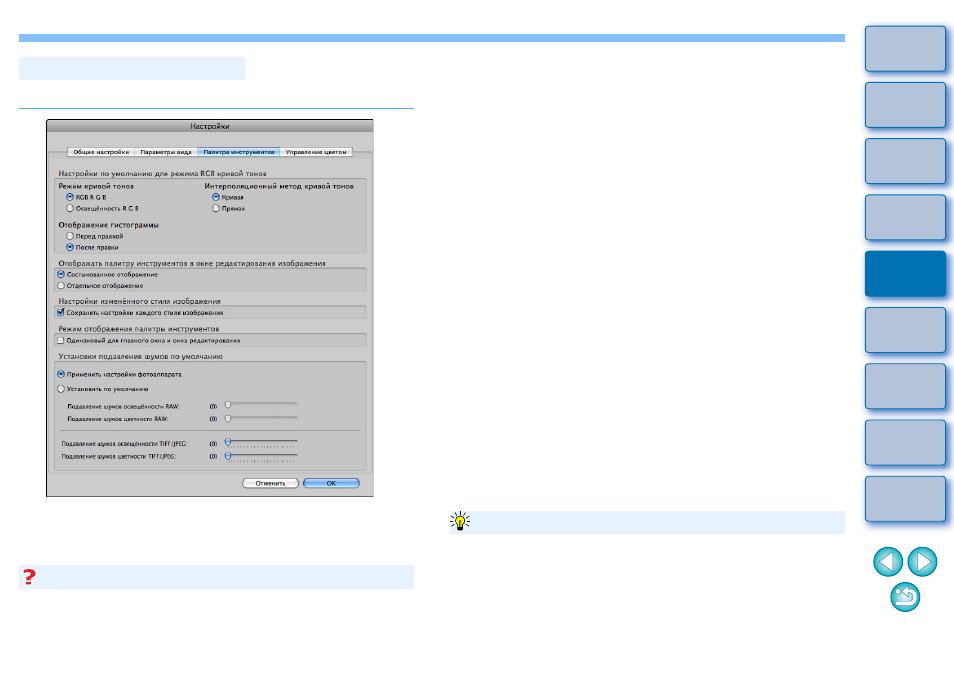Choose histogram display Перед правкой
This screenshot has height=674, width=954.
pyautogui.click(x=70, y=236)
